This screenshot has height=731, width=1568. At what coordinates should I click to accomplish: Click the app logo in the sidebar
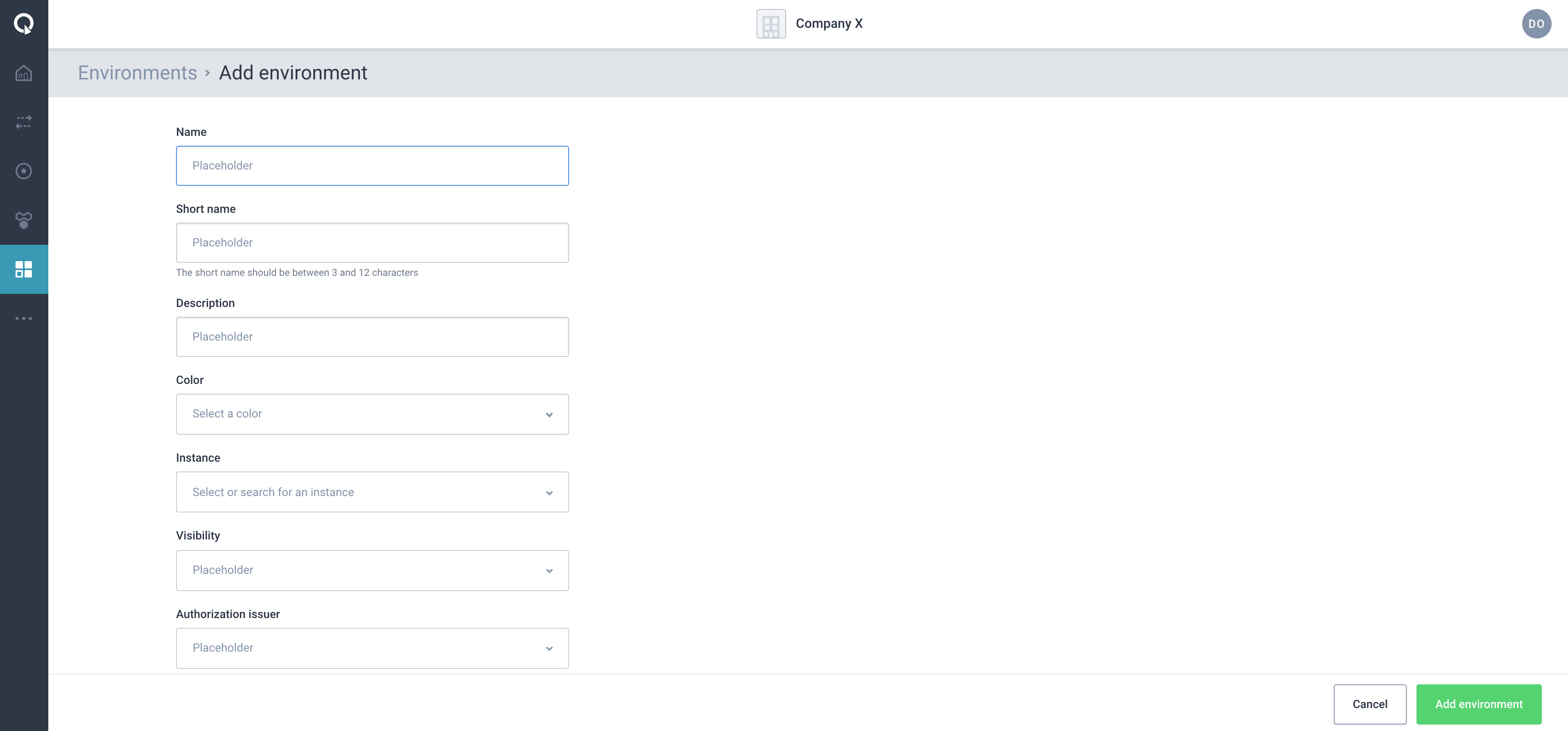(x=24, y=24)
